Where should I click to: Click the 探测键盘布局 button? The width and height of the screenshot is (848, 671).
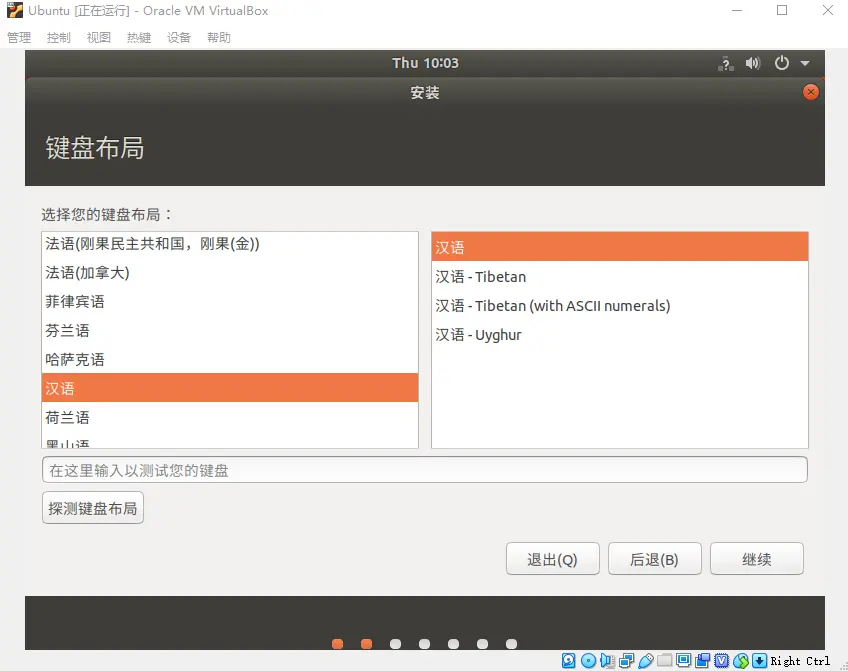(92, 508)
